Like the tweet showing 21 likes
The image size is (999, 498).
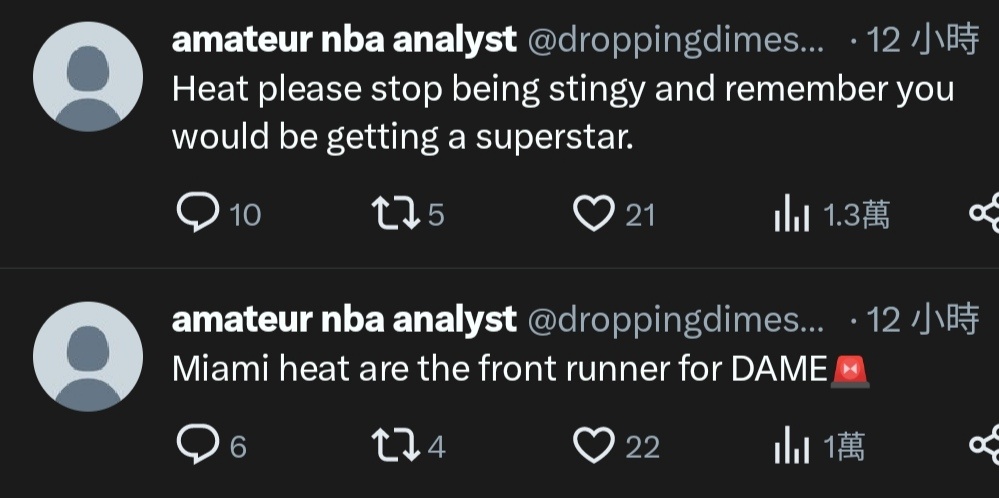point(594,213)
